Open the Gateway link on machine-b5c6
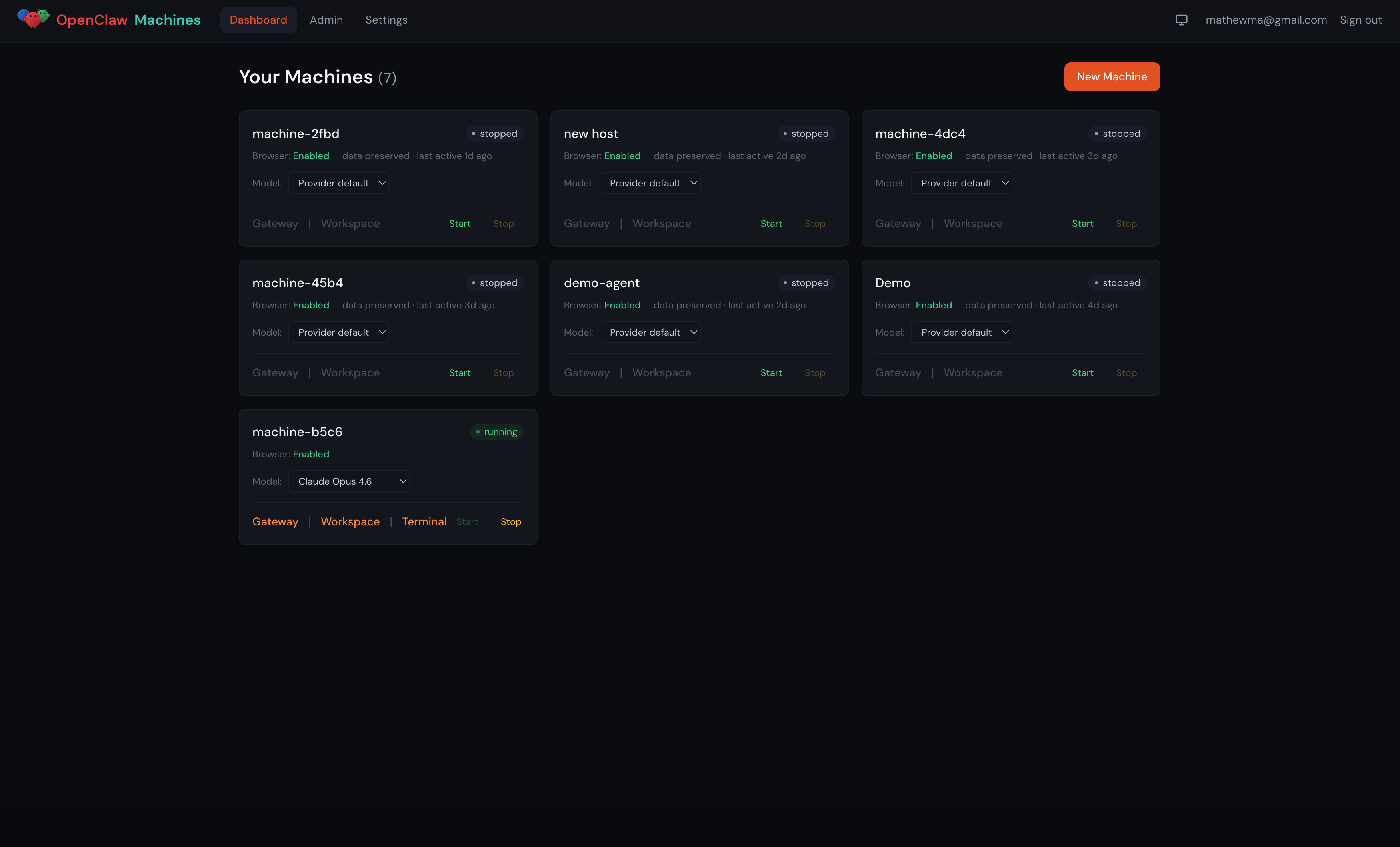 click(275, 521)
